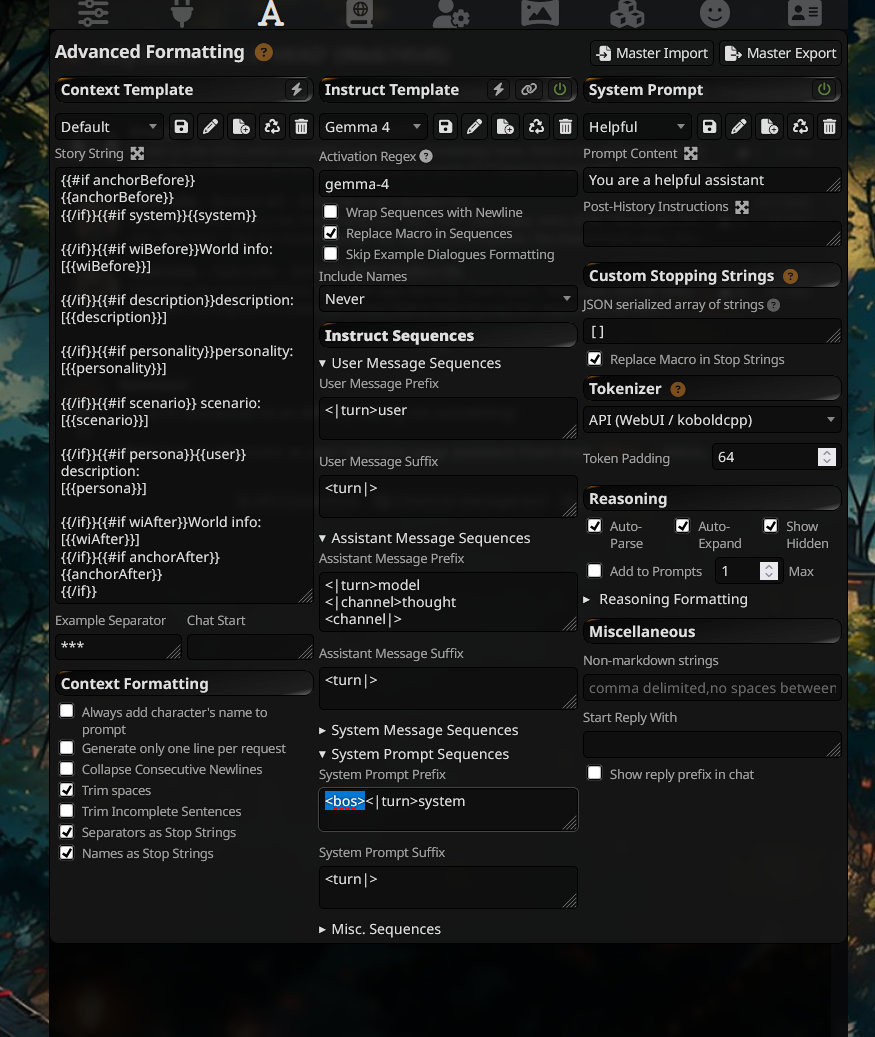Click Token Padding stepper arrows
Screen dimensions: 875x1037
click(x=827, y=457)
